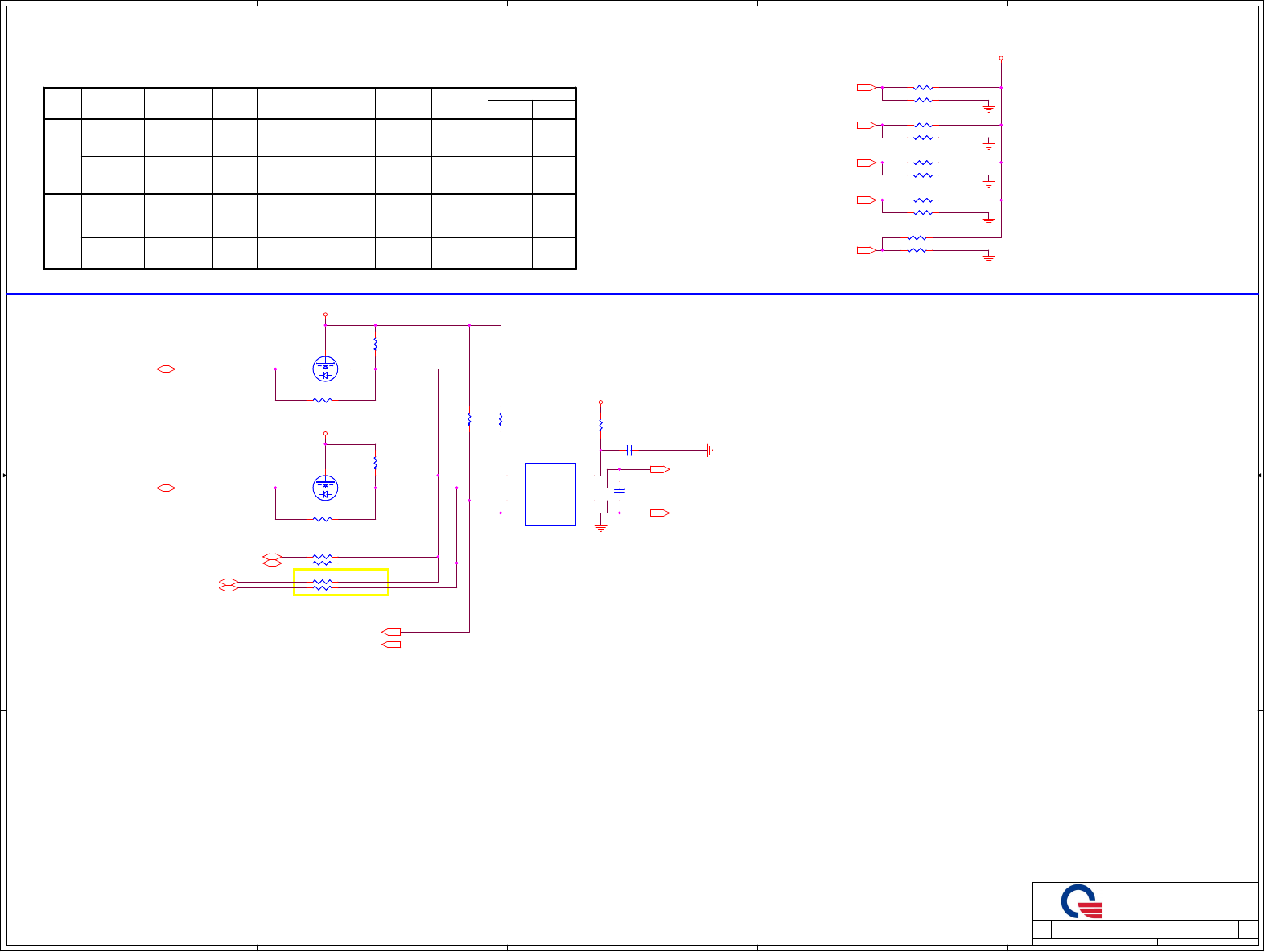This screenshot has height=952, width=1265.
Task: Click the bottommost port of the right resistor ladder
Action: [x=866, y=251]
